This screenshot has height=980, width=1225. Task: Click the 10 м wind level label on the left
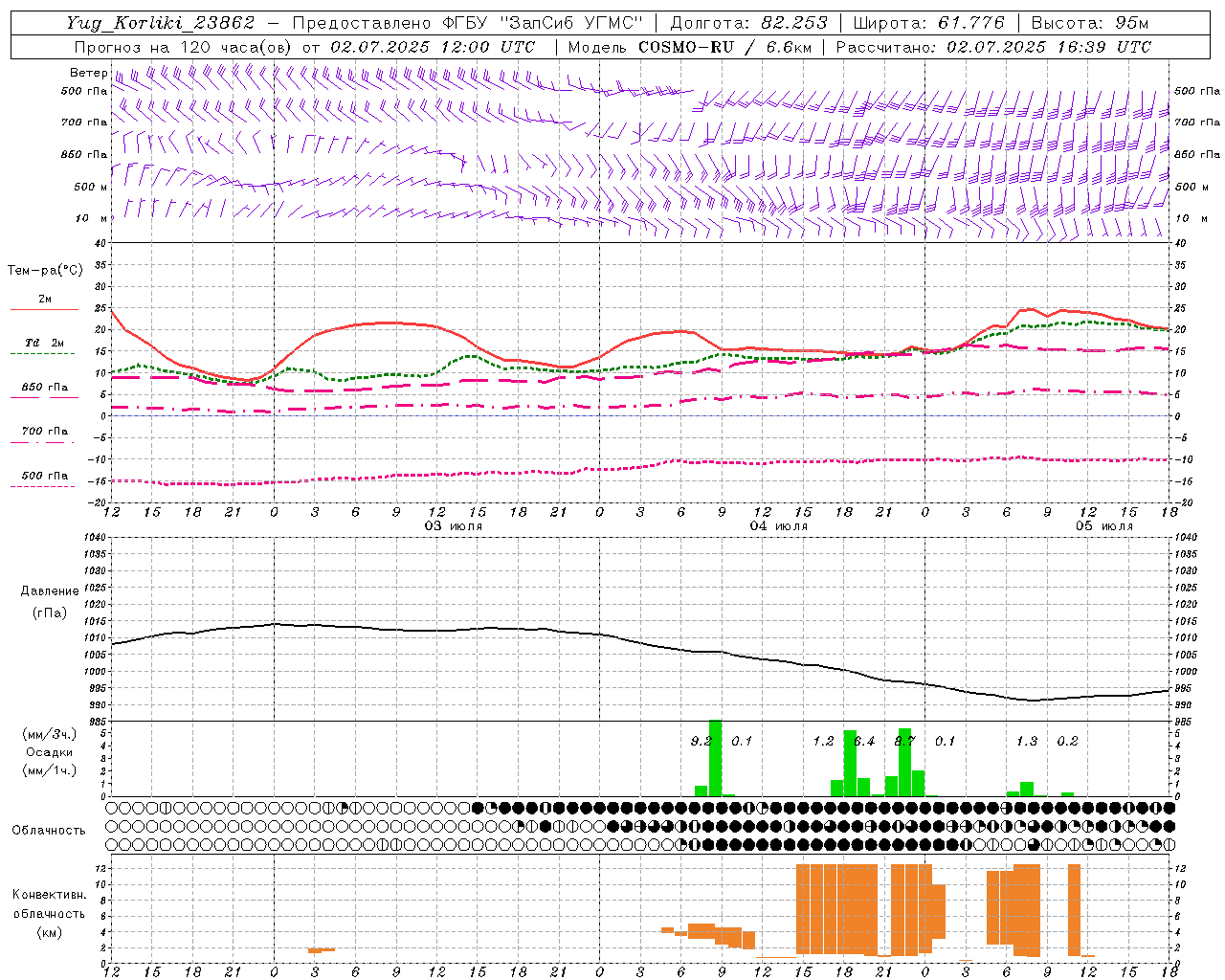(x=91, y=218)
